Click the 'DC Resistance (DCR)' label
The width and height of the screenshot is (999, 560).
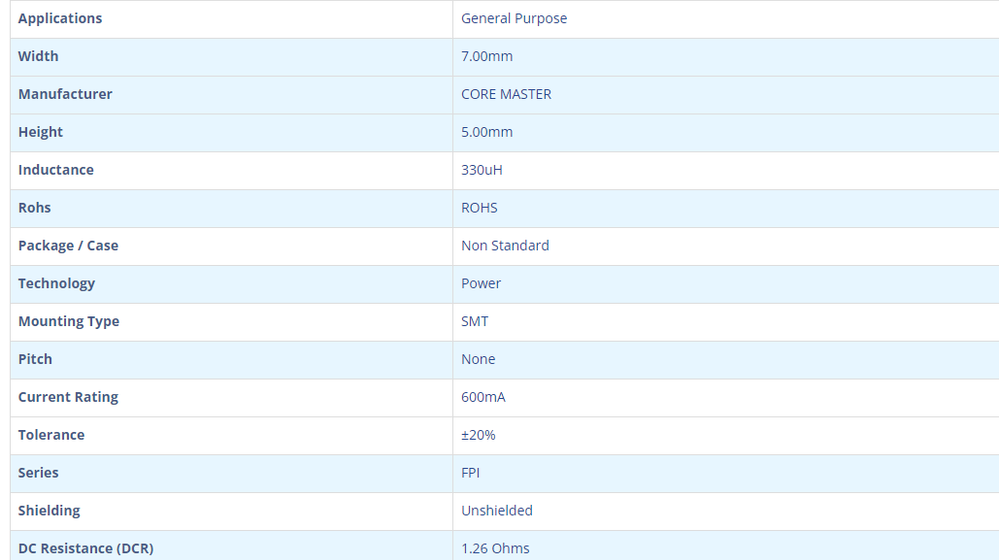[86, 548]
